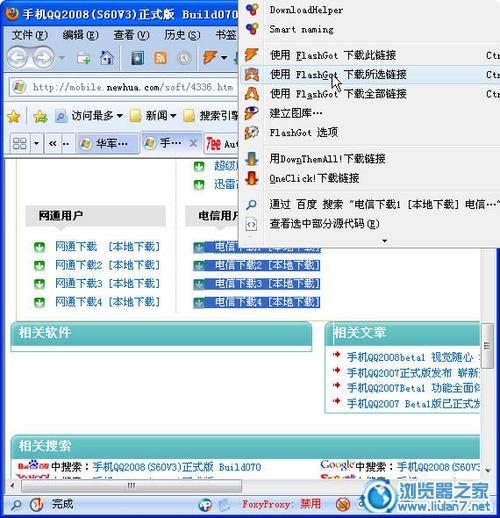Select DownloadHelper in context menu
The width and height of the screenshot is (500, 518).
pos(370,10)
